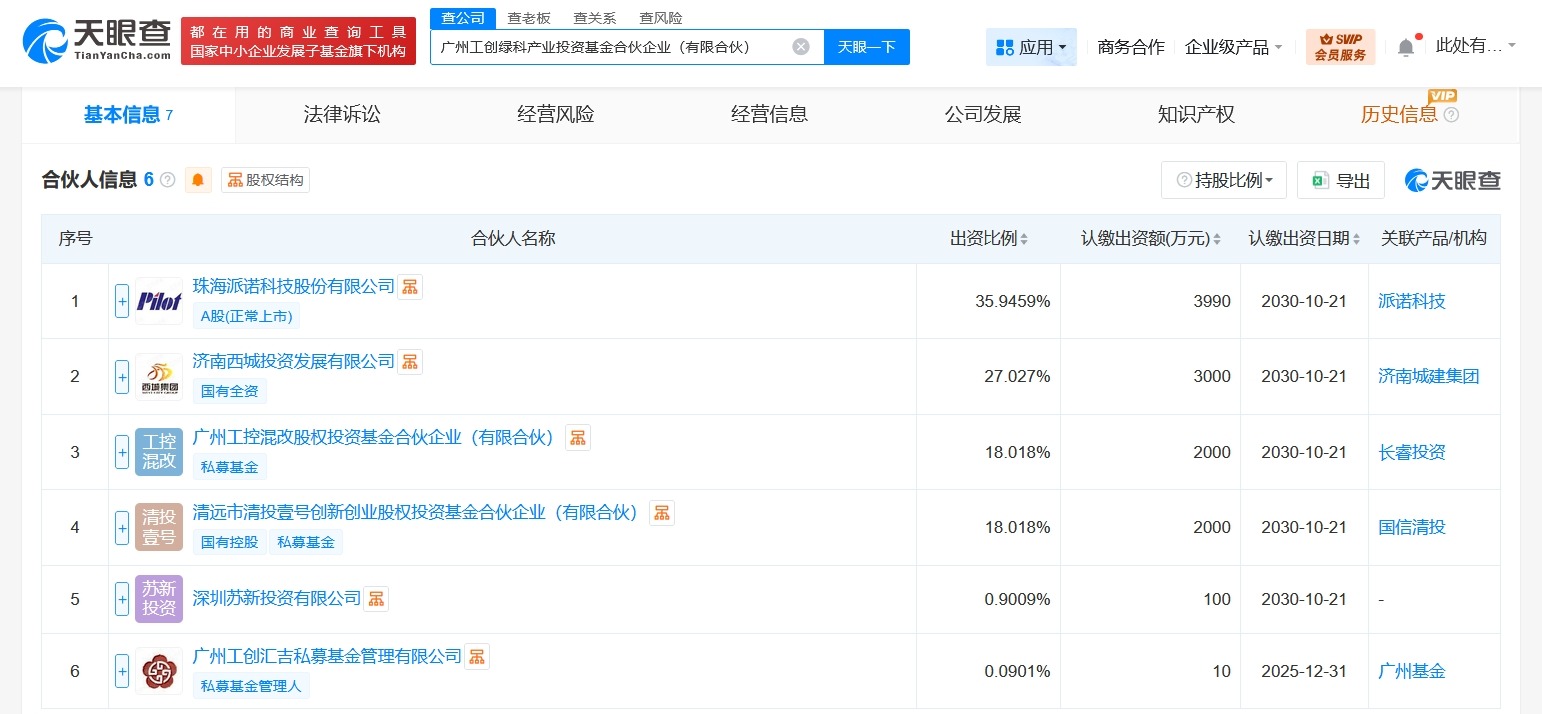Expand details for 济南西城投资发展有限公司 row
The image size is (1542, 714).
point(120,376)
